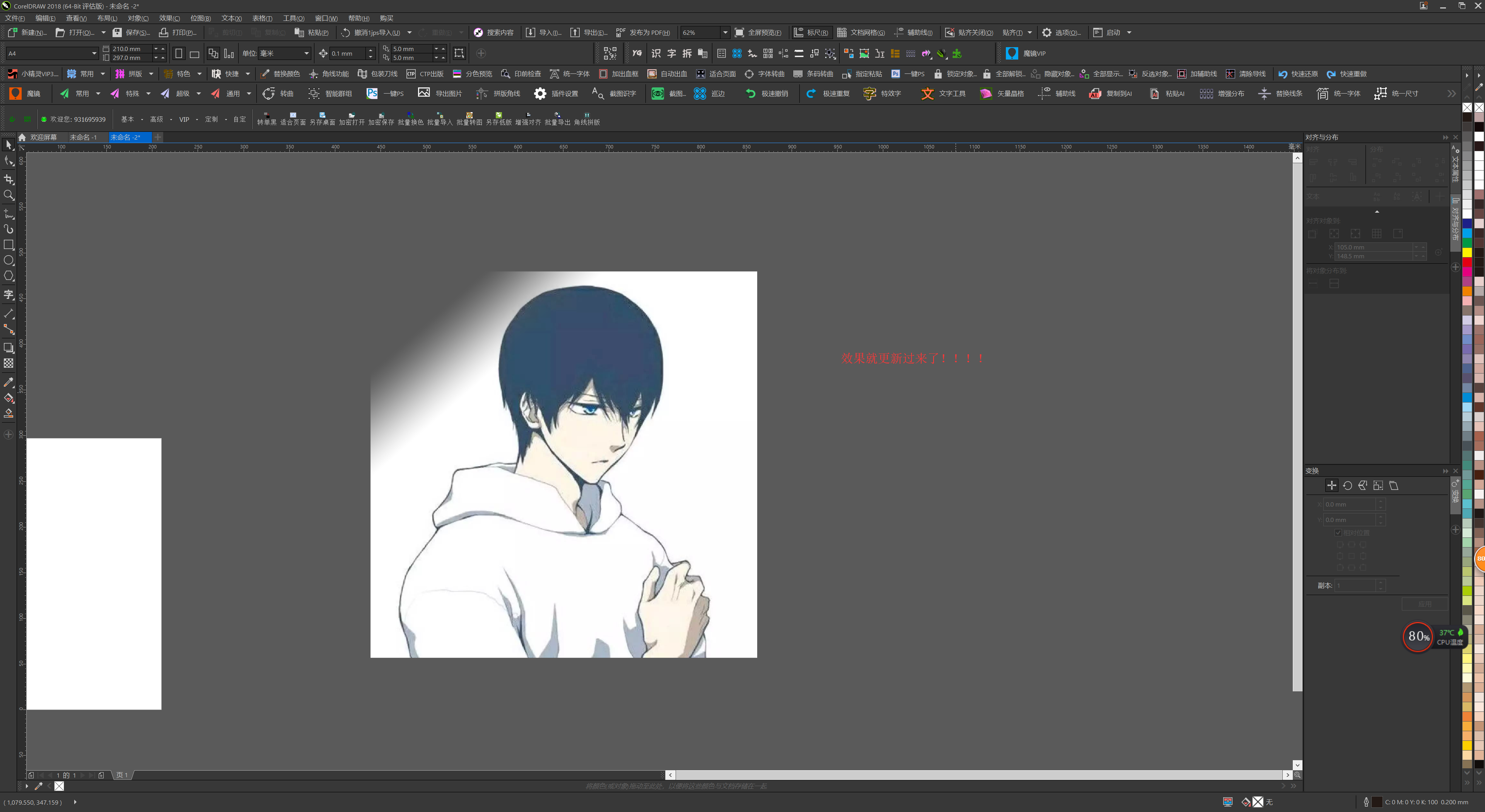This screenshot has width=1485, height=812.
Task: Open the A4 page size dropdown
Action: pyautogui.click(x=94, y=54)
